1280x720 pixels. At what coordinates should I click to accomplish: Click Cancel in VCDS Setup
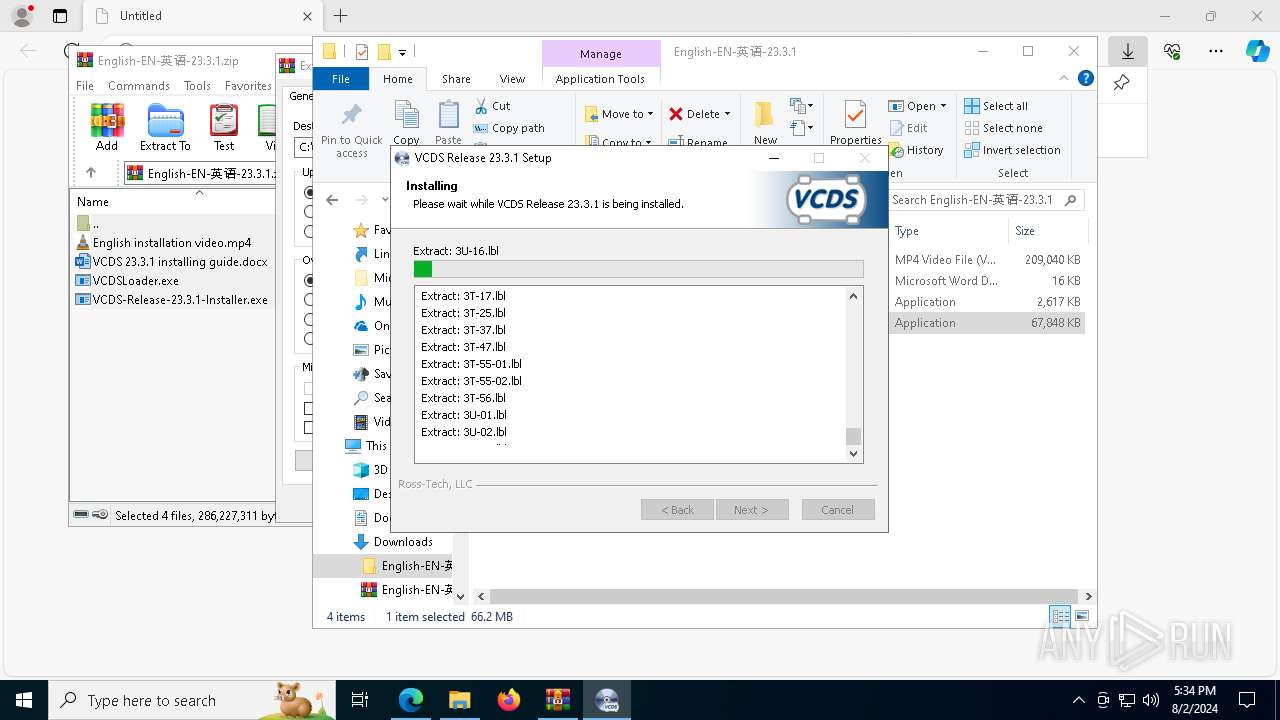pyautogui.click(x=838, y=510)
